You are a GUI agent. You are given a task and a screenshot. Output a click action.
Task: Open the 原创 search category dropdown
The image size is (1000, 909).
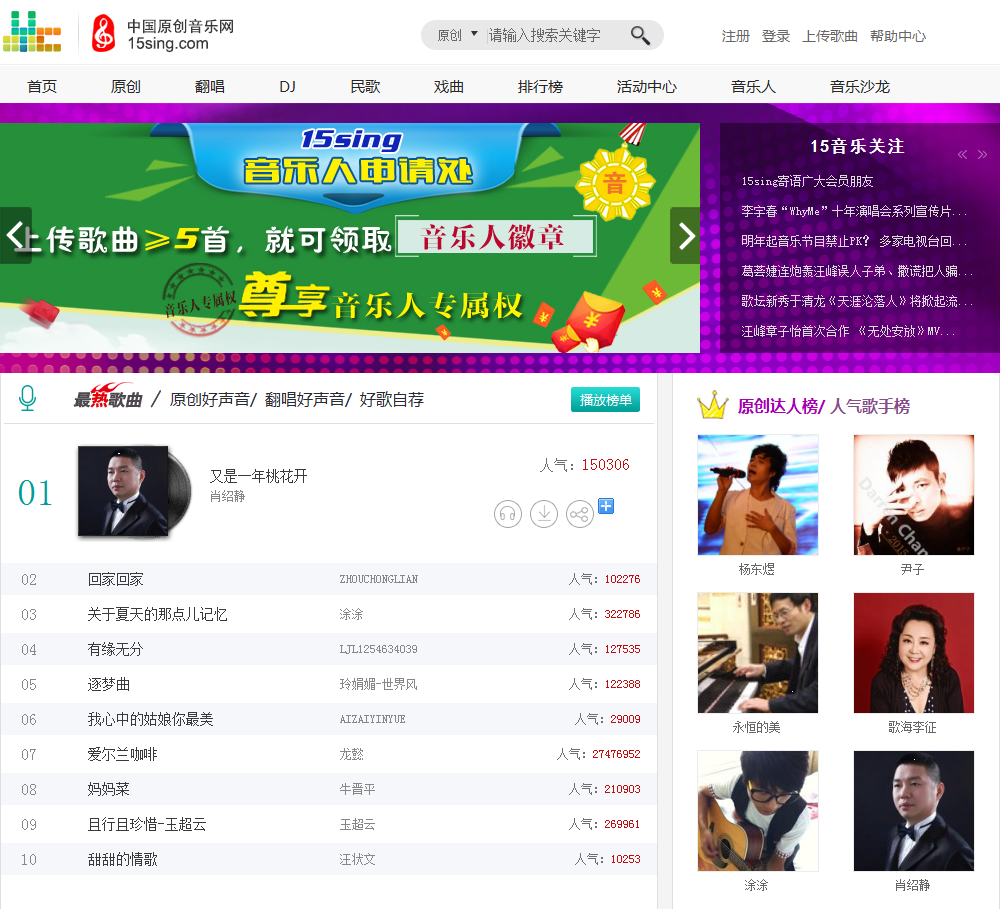coord(457,35)
